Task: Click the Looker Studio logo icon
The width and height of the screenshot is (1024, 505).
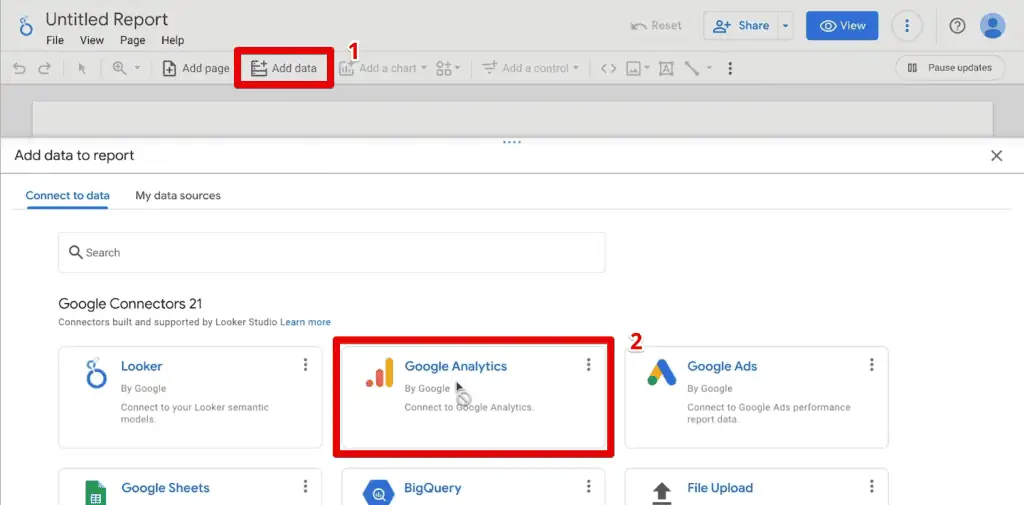Action: click(25, 26)
